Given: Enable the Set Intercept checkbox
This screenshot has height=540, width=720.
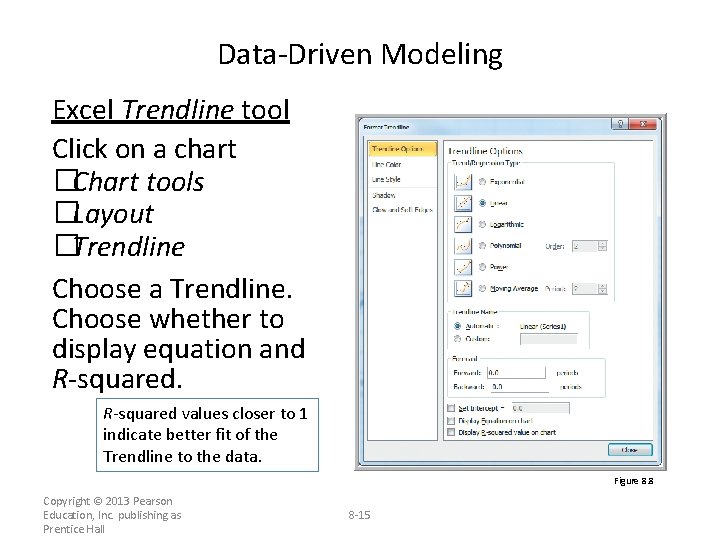Looking at the screenshot, I should (451, 408).
